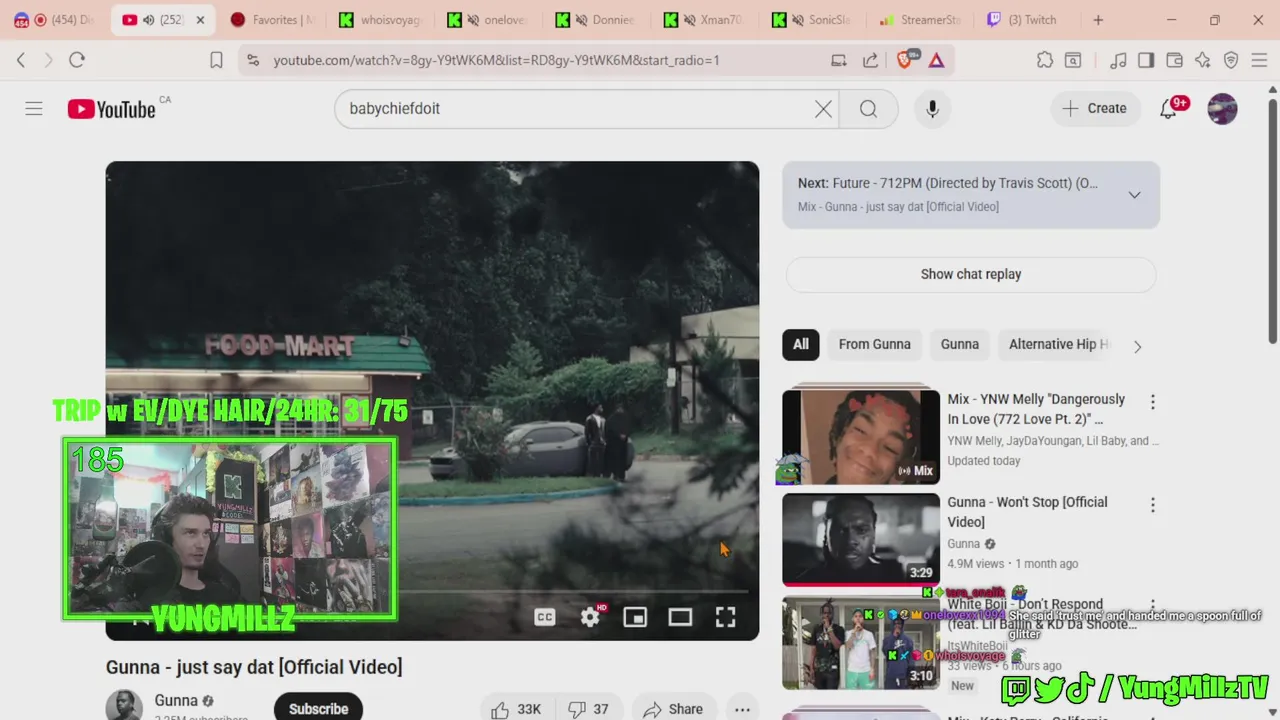Open video settings gear
The width and height of the screenshot is (1280, 720).
click(x=590, y=617)
